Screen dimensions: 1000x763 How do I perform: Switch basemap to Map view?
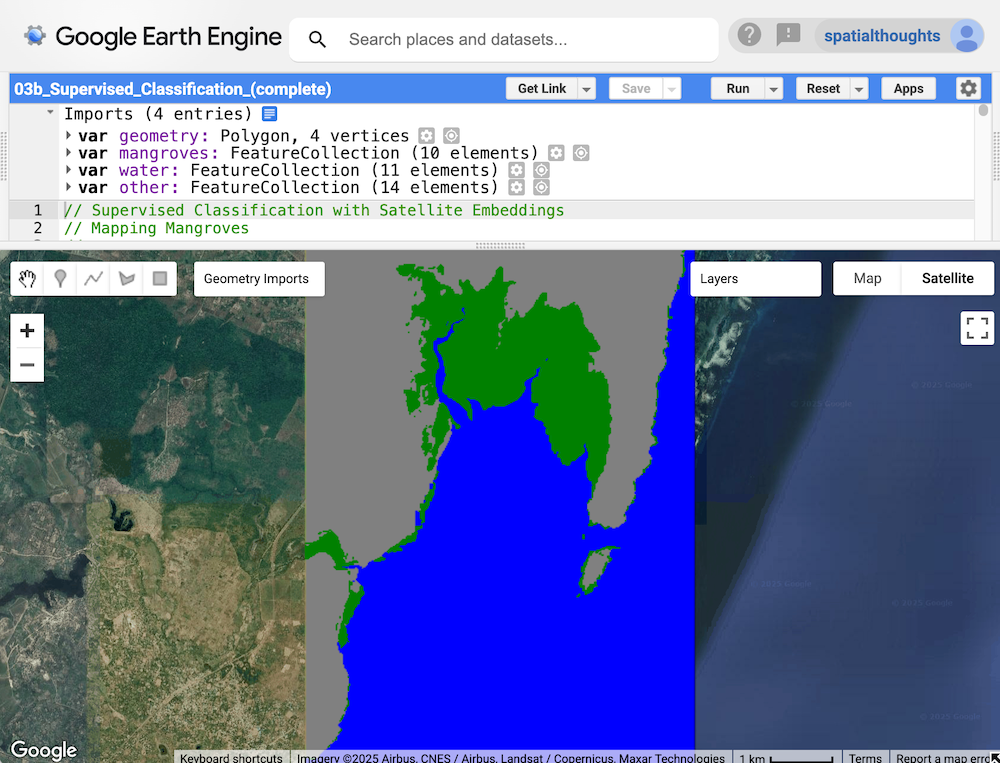point(867,279)
